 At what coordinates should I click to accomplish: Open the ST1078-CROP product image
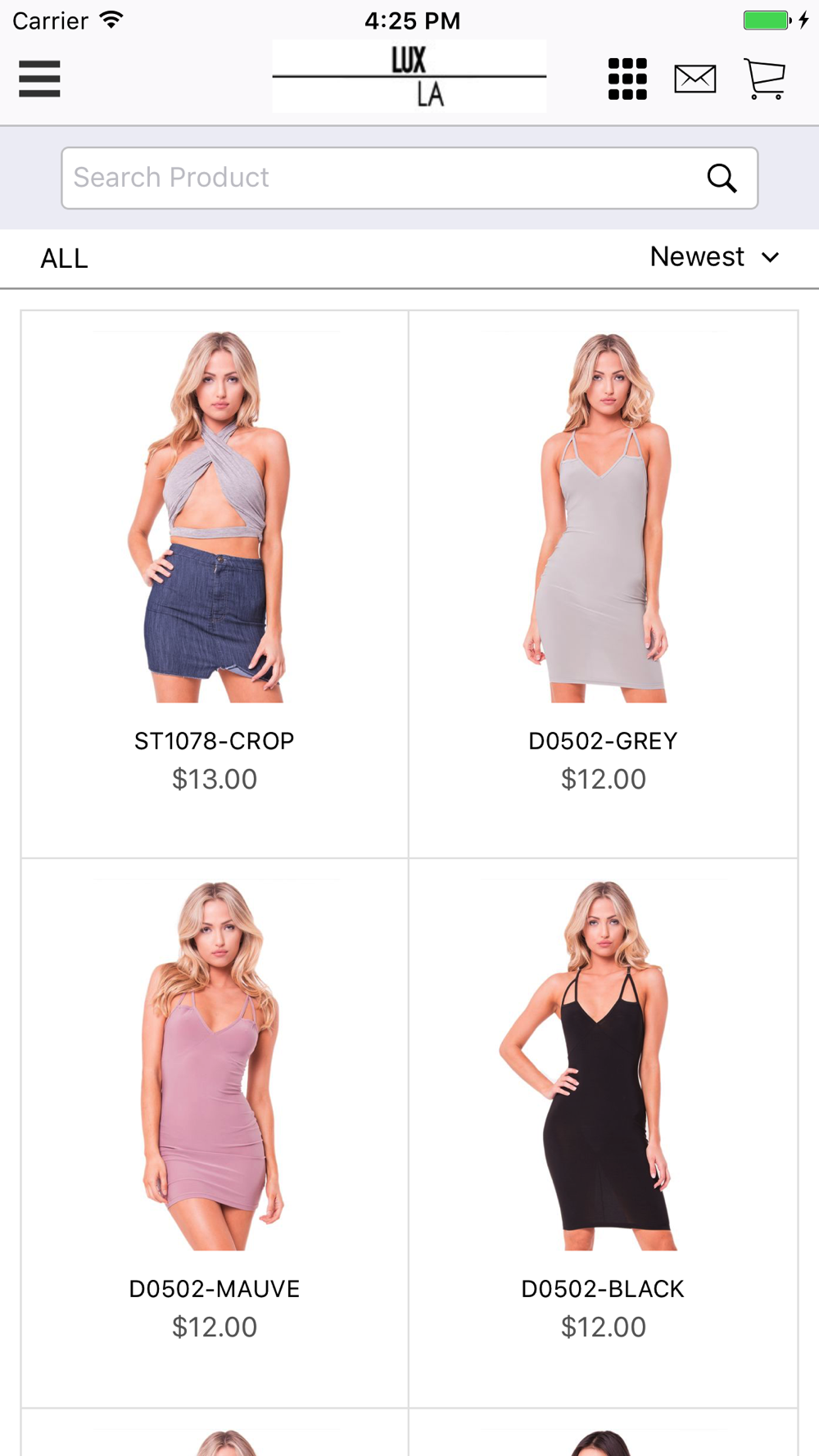coord(215,517)
